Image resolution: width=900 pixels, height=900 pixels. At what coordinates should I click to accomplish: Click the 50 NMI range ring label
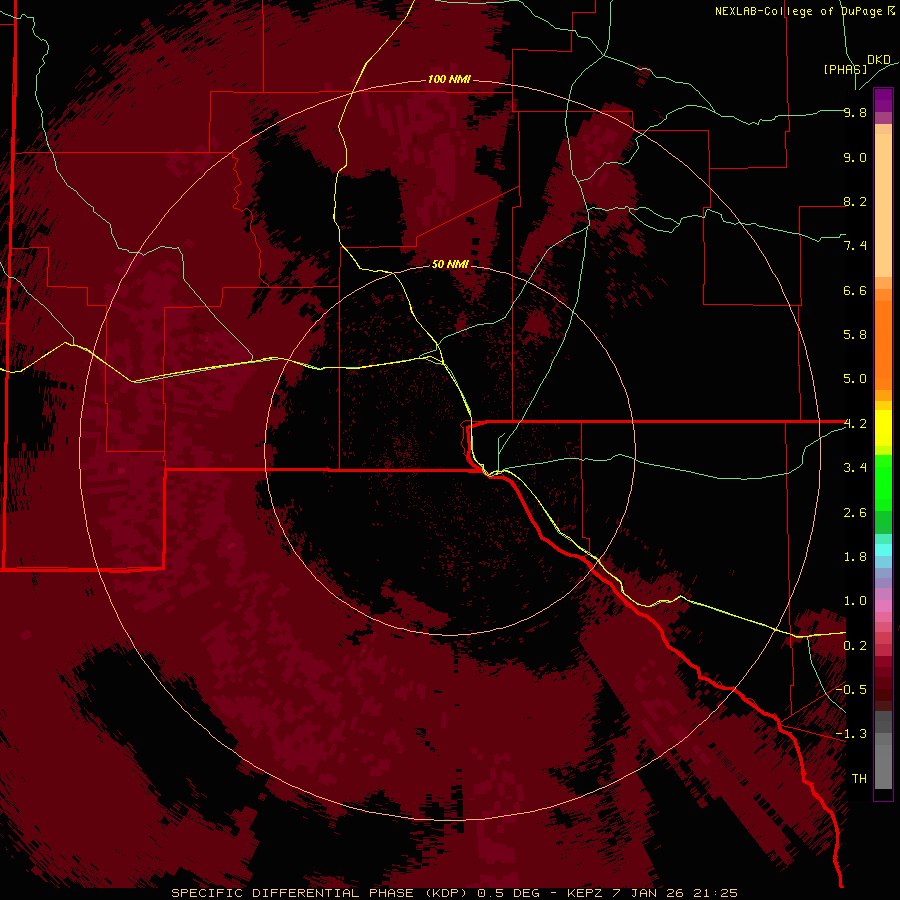[450, 264]
